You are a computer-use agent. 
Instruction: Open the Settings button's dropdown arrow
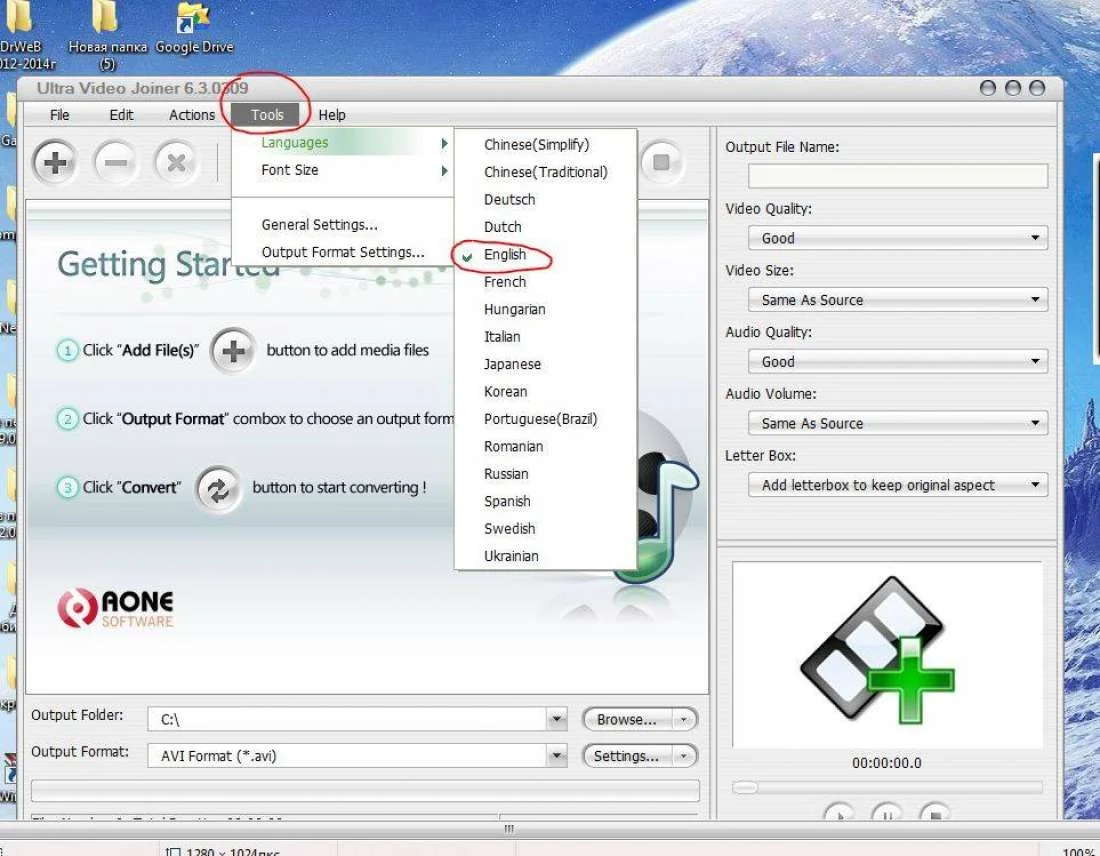coord(684,756)
